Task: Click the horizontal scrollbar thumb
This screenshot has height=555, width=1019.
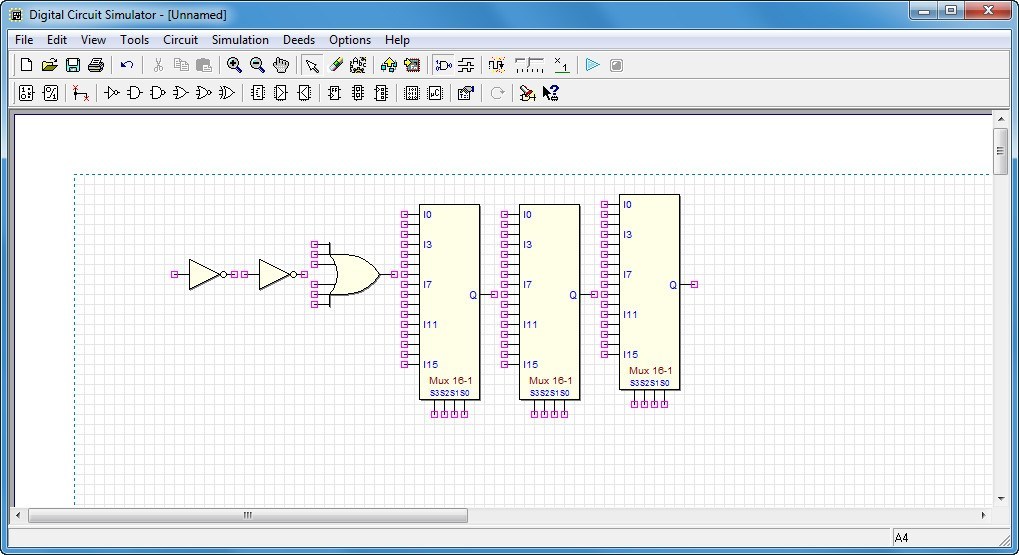Action: coord(248,515)
